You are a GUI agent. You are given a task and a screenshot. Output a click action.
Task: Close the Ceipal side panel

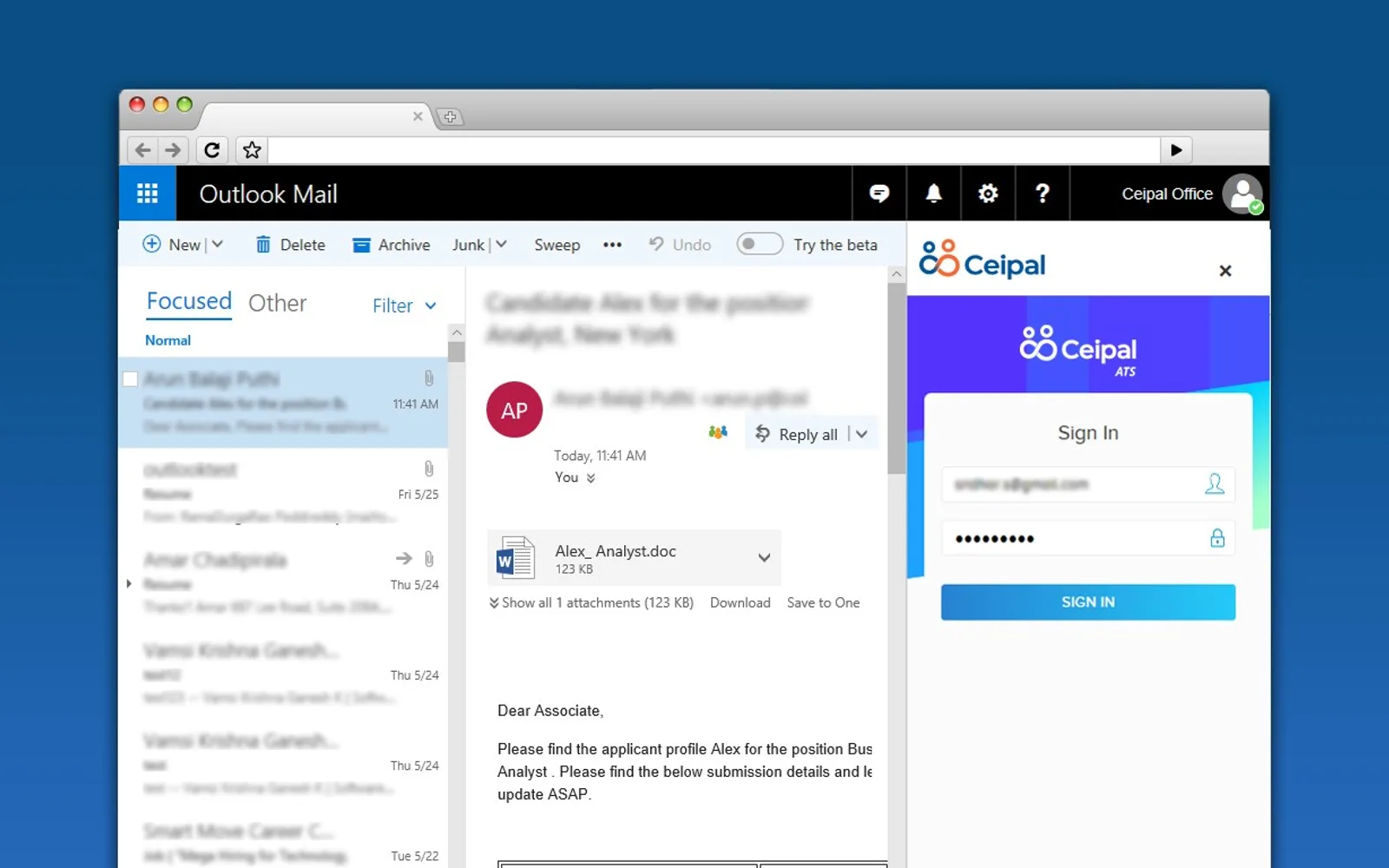(x=1225, y=271)
